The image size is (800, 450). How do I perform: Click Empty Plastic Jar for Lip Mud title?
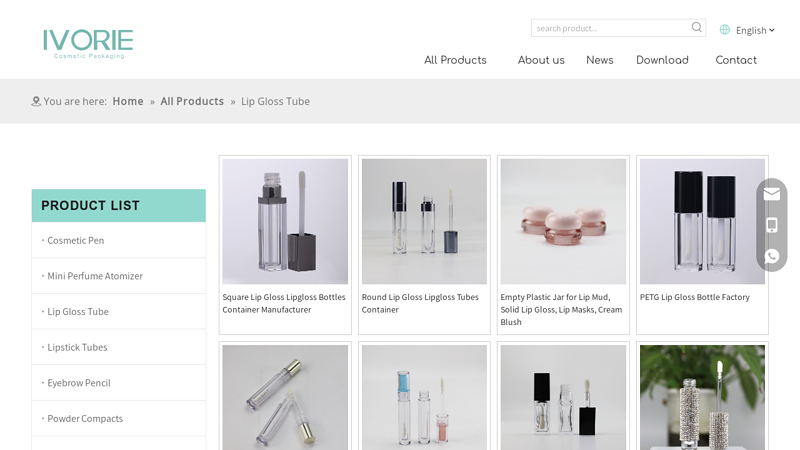pyautogui.click(x=561, y=309)
